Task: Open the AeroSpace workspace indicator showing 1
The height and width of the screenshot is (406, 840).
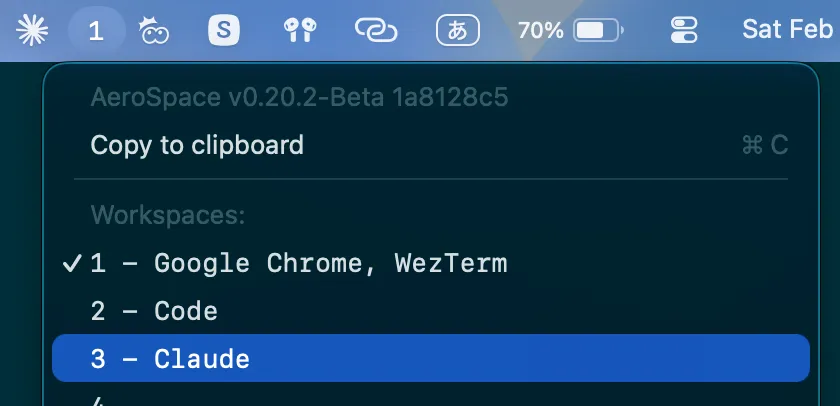Action: [x=96, y=31]
